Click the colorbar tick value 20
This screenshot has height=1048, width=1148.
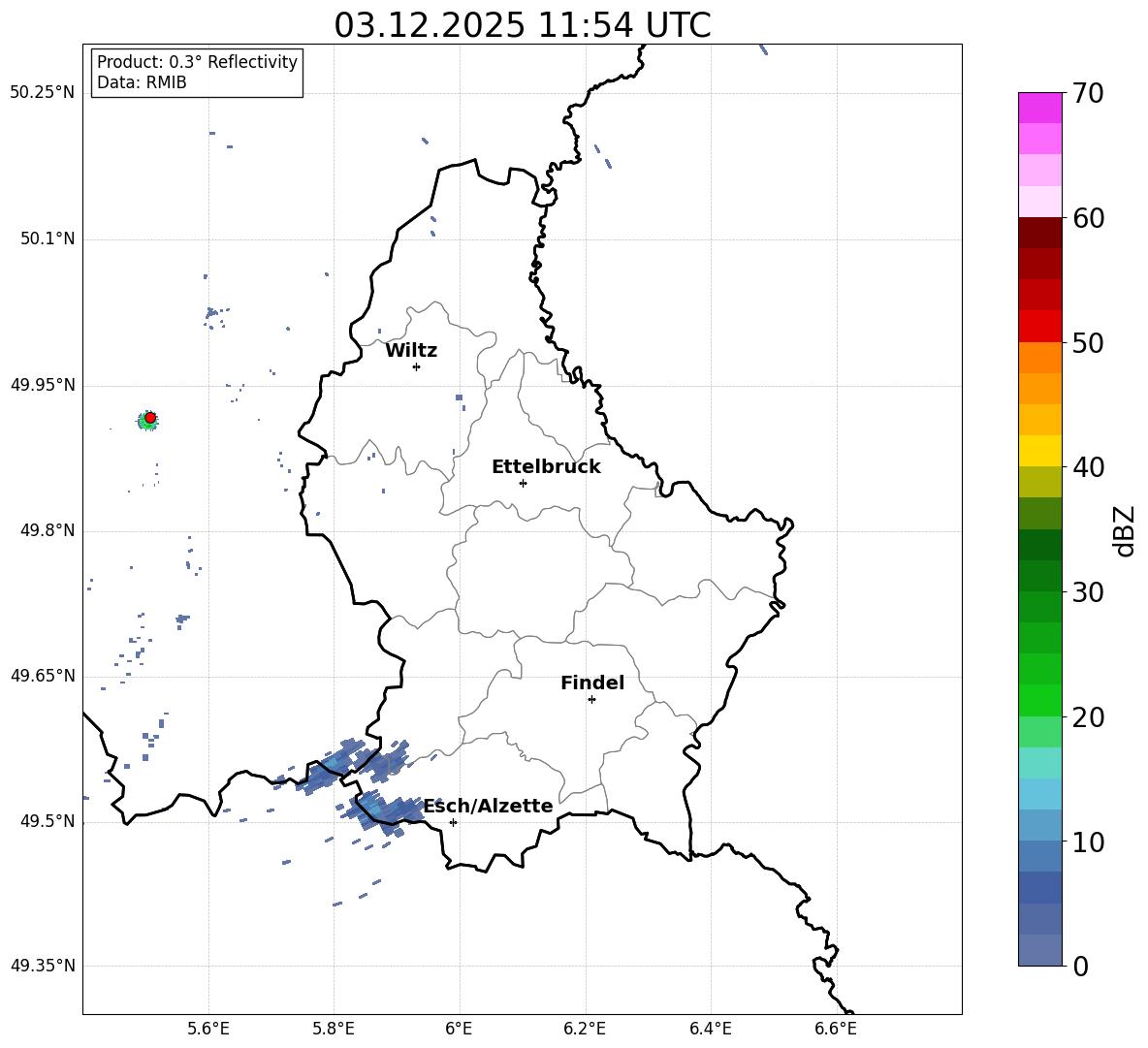1088,717
